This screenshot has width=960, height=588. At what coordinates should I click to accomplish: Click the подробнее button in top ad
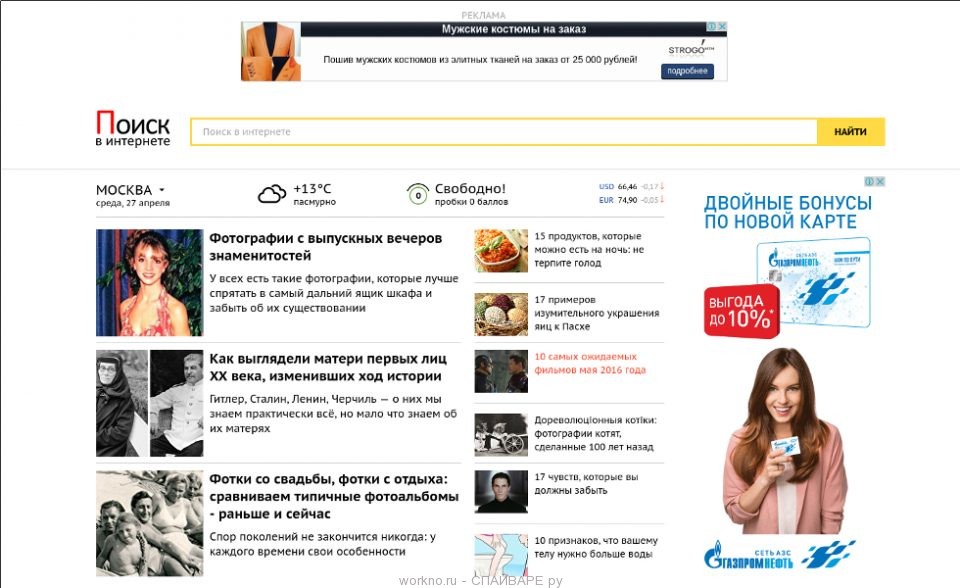[687, 71]
